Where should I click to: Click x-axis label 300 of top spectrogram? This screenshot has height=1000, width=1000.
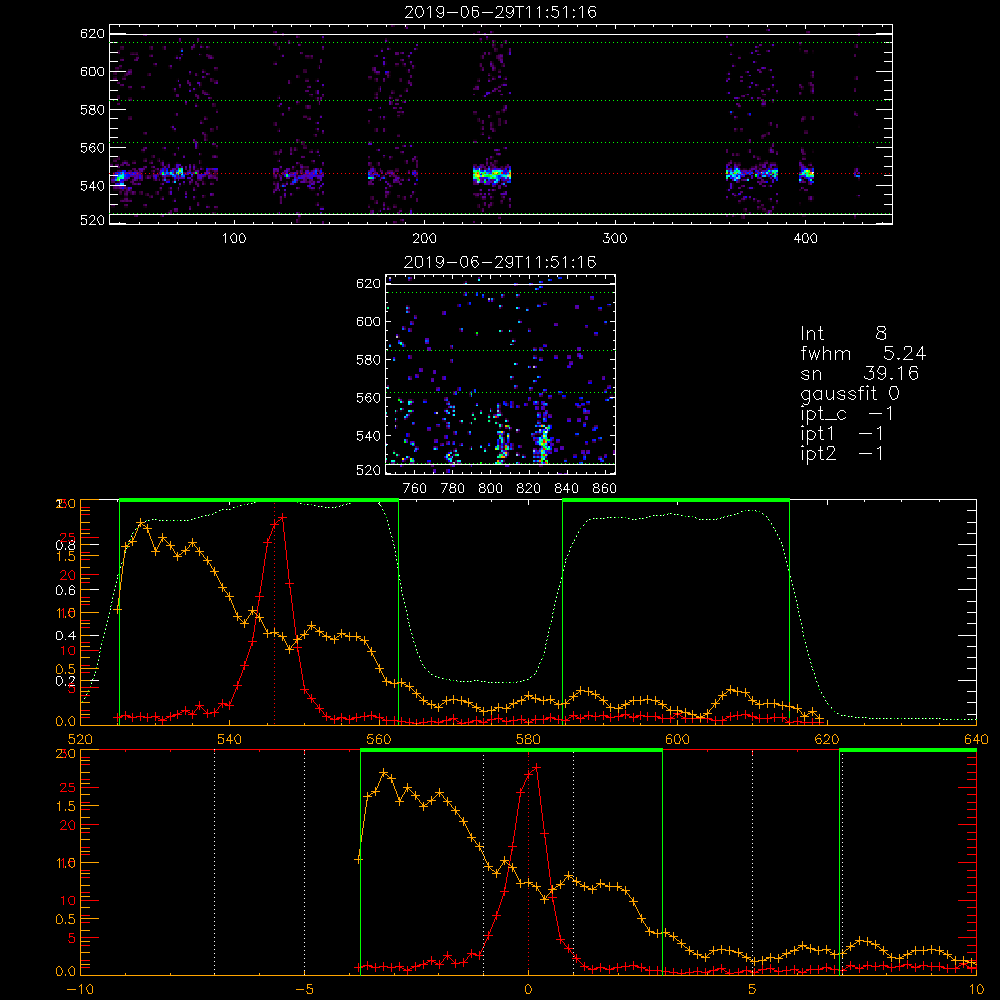coord(615,239)
